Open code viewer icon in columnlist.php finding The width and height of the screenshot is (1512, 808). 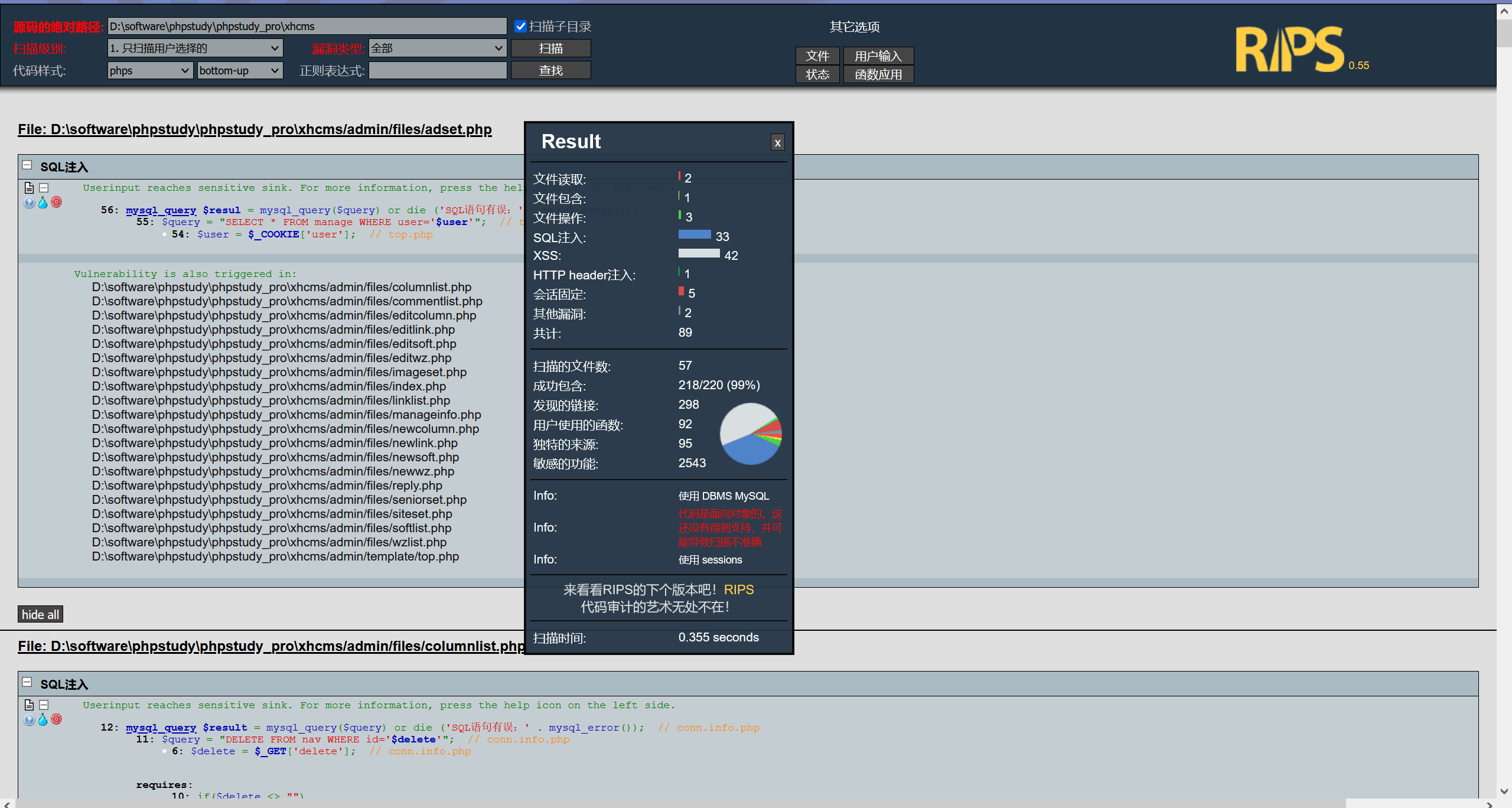tap(29, 705)
